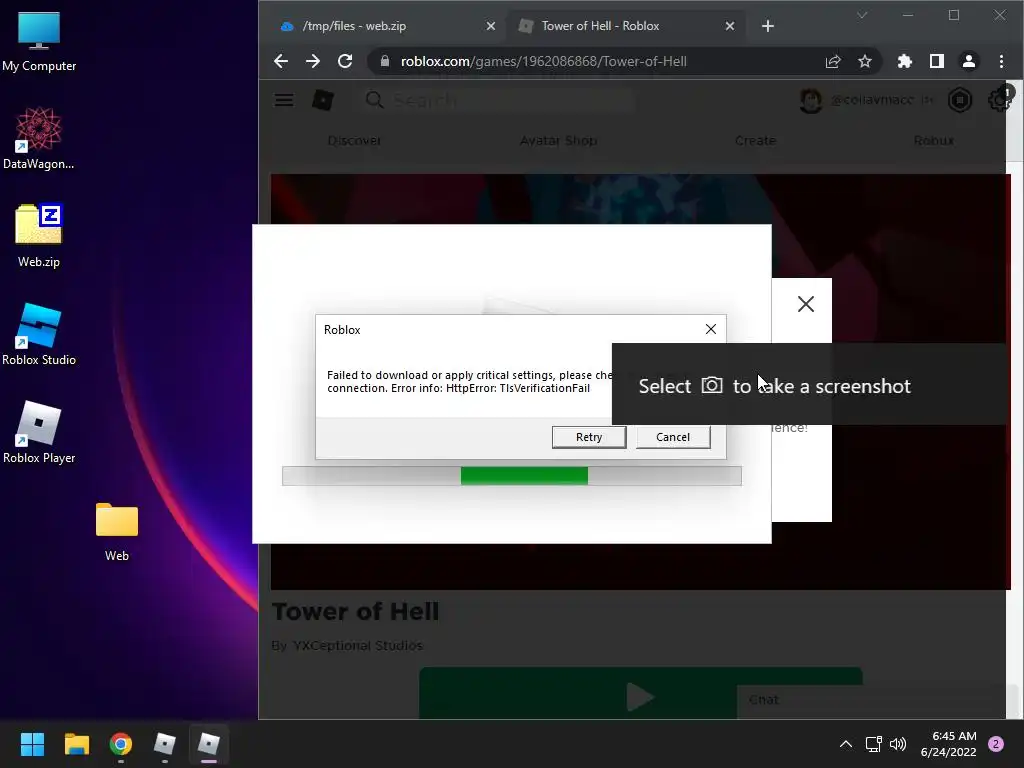Open Robux balance icon in header
The width and height of the screenshot is (1024, 768).
(x=960, y=100)
